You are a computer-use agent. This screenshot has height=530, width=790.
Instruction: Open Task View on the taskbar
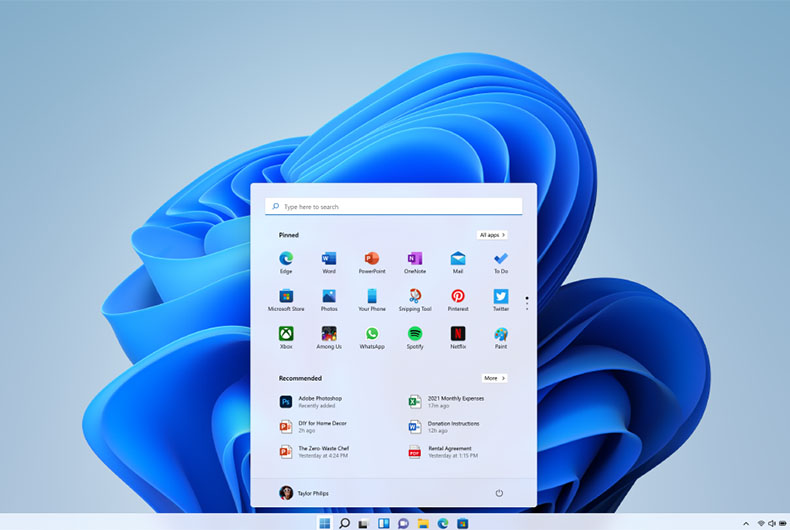point(364,523)
